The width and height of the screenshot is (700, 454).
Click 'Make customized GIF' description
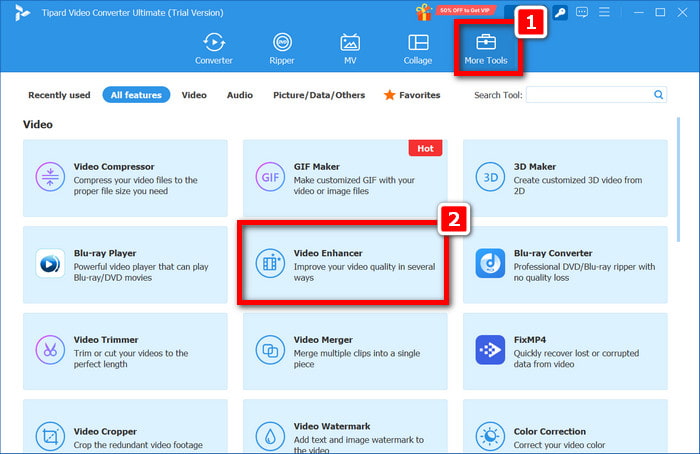point(354,185)
